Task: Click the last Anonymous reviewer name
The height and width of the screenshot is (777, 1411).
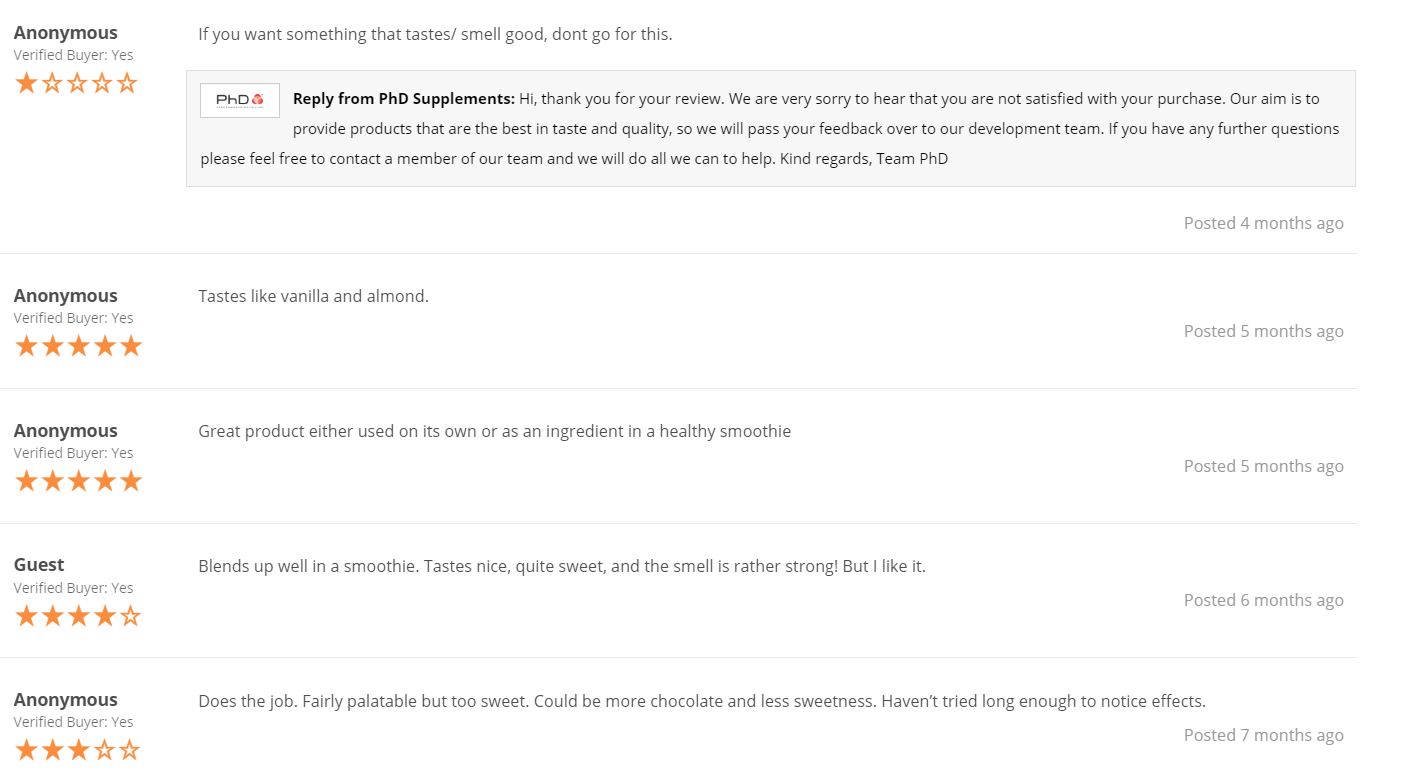Action: 65,699
